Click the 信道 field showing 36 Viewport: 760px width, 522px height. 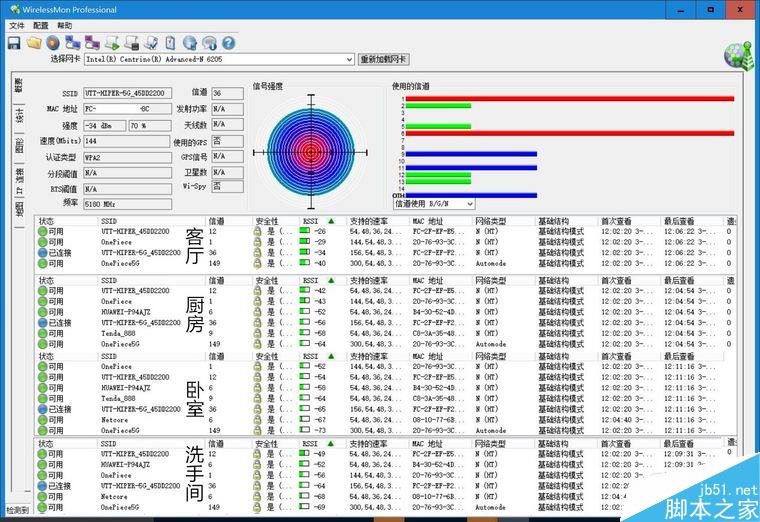[x=228, y=93]
